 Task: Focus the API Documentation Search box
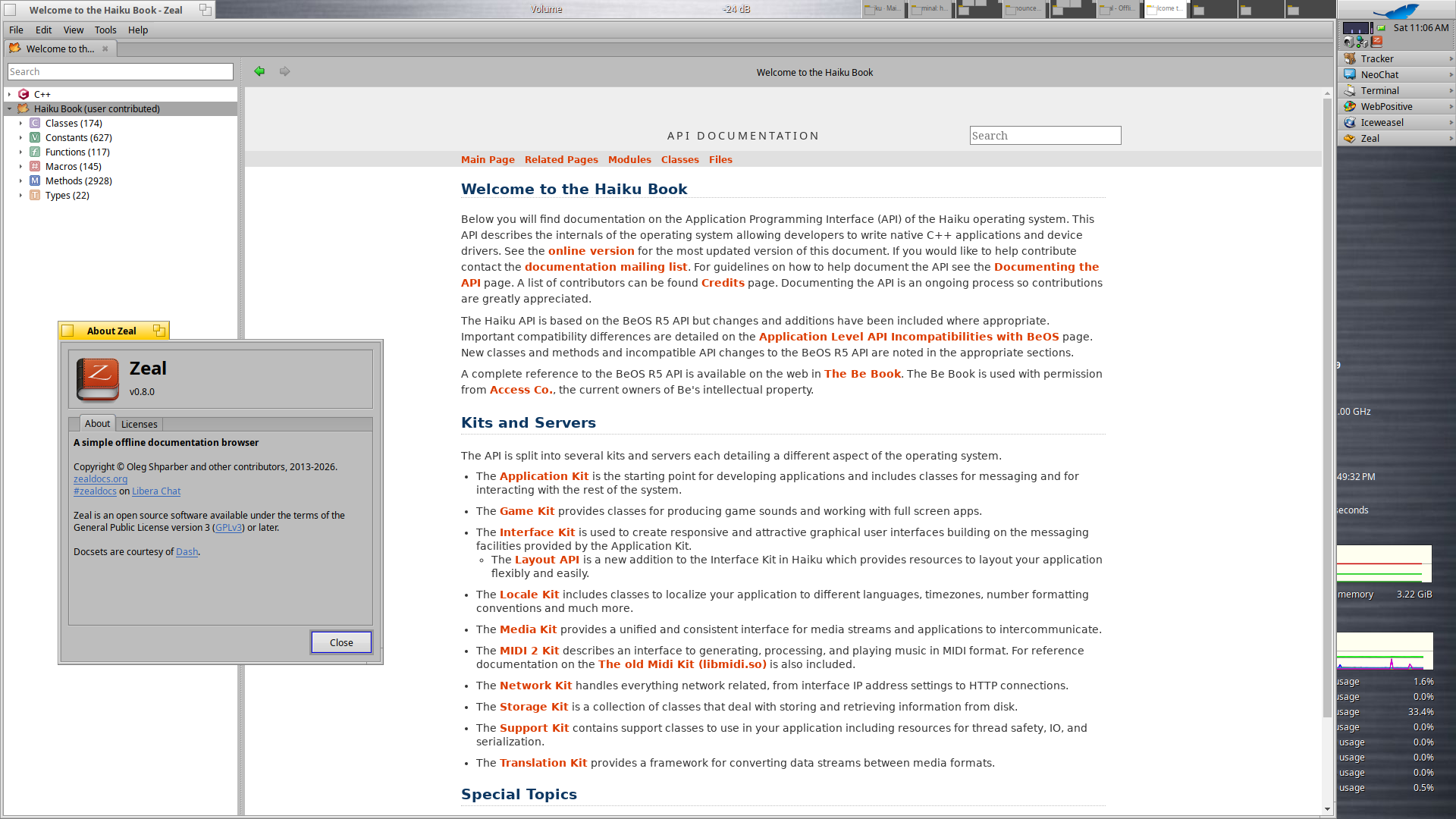(1045, 136)
